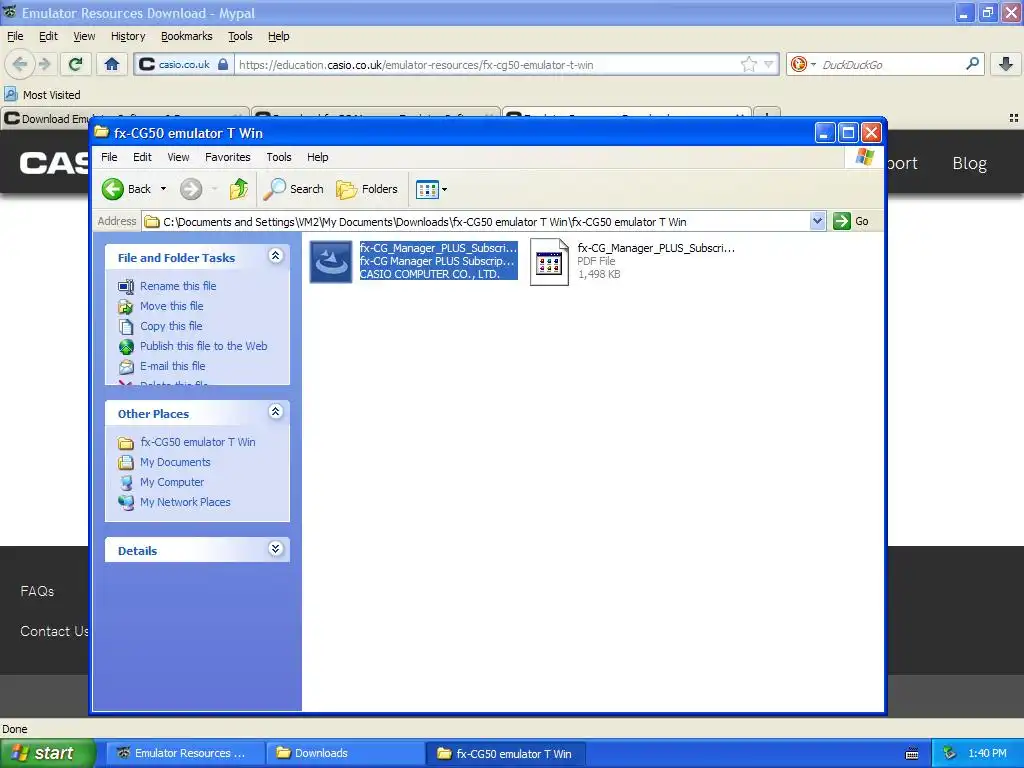Viewport: 1024px width, 768px height.
Task: Click Publish this file to the Web
Action: point(204,346)
